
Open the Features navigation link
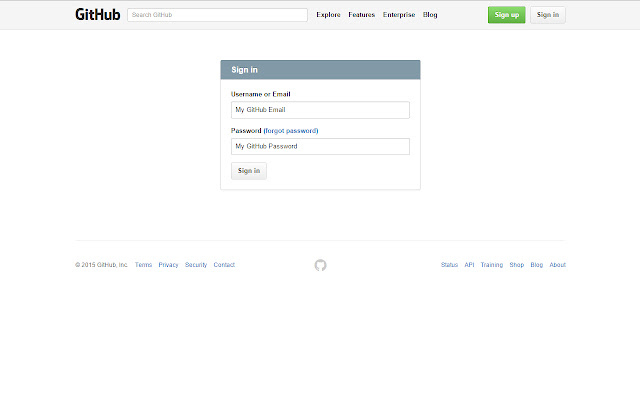point(361,15)
